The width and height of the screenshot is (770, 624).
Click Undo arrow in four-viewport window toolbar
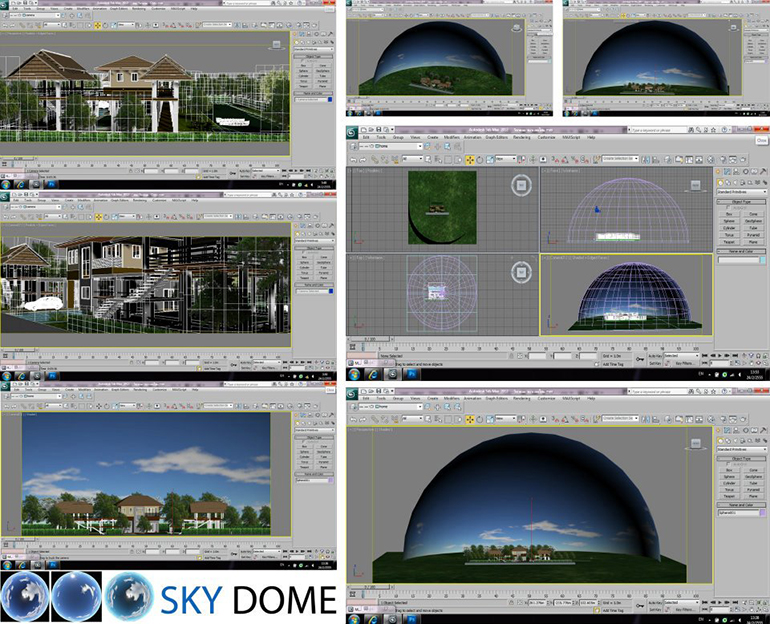coord(353,159)
